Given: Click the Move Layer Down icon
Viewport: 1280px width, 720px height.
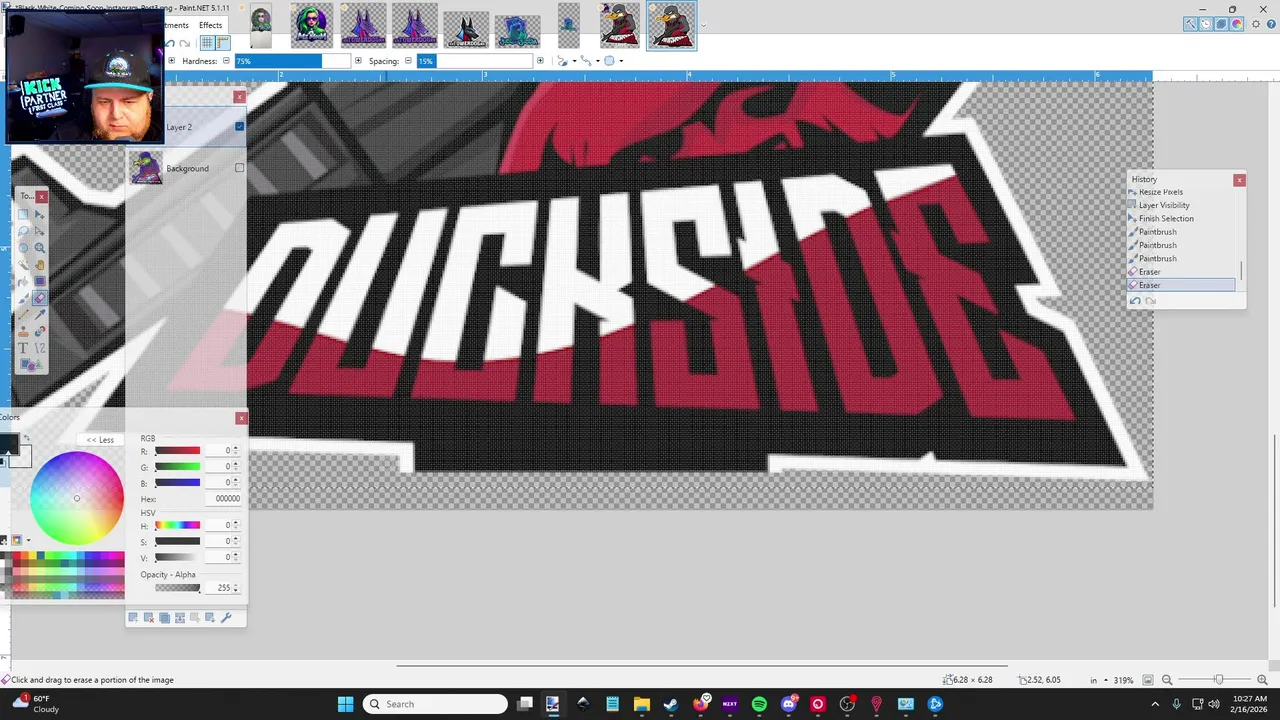Looking at the screenshot, I should point(210,618).
